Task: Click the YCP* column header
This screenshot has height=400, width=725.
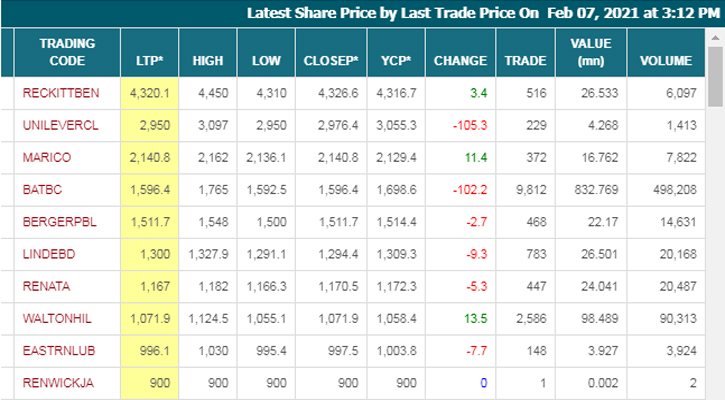Action: (396, 61)
